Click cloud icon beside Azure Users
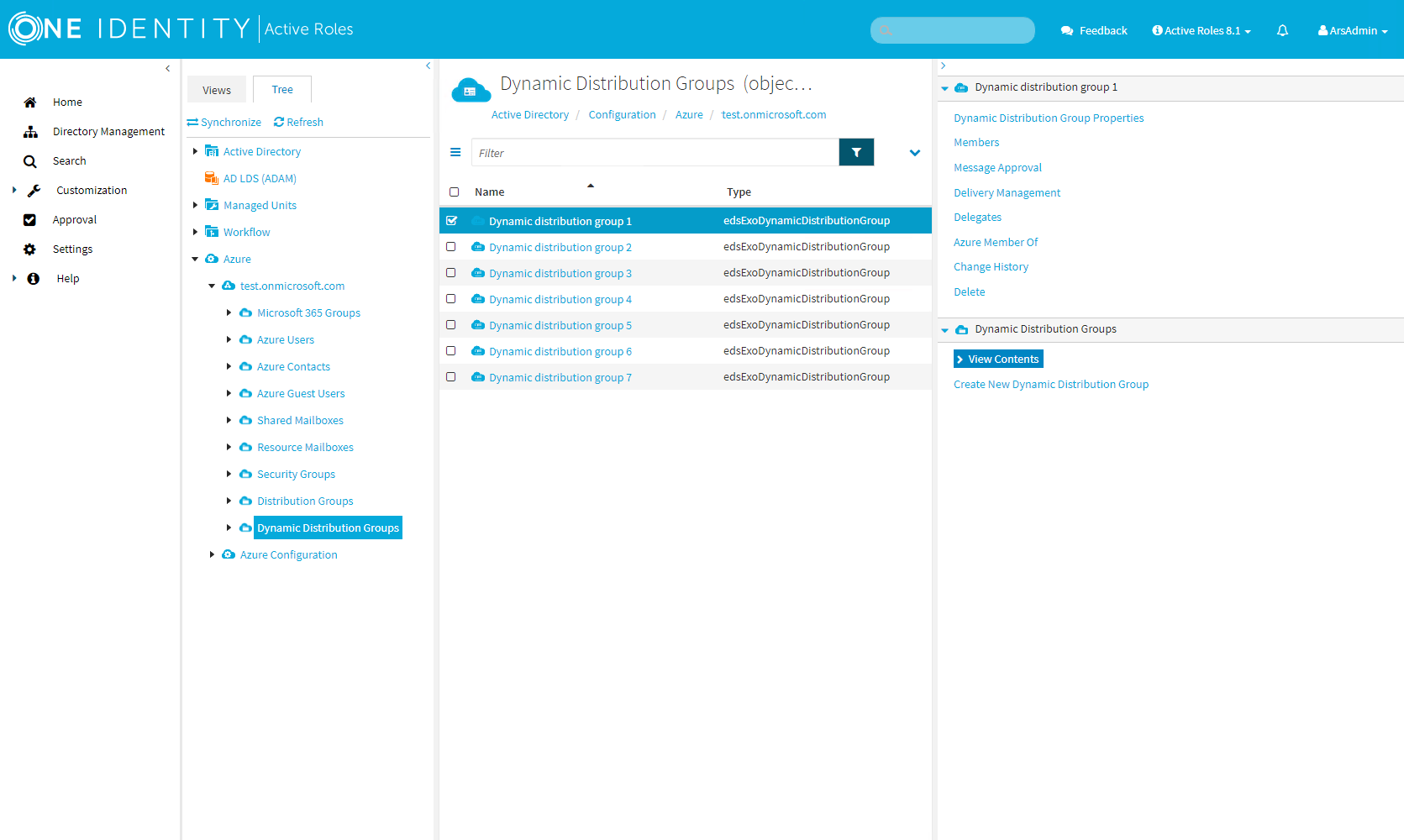This screenshot has height=840, width=1404. pos(245,339)
